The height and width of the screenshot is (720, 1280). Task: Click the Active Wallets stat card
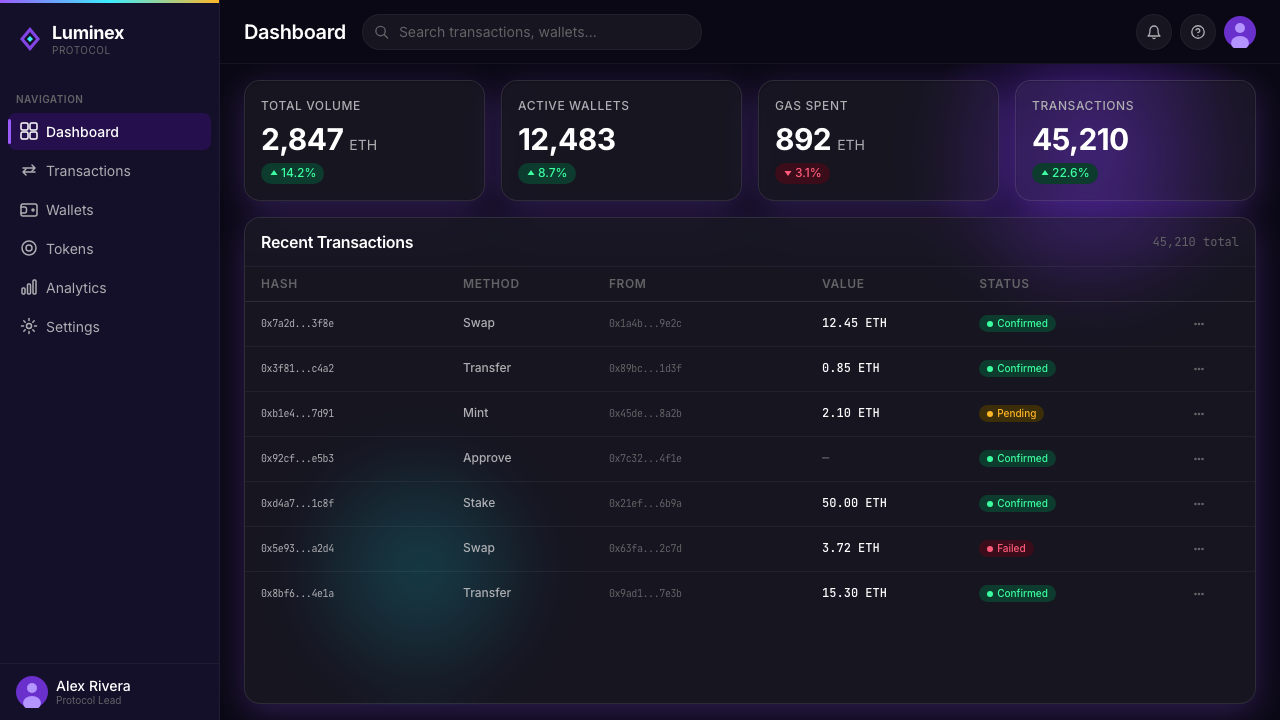(621, 140)
